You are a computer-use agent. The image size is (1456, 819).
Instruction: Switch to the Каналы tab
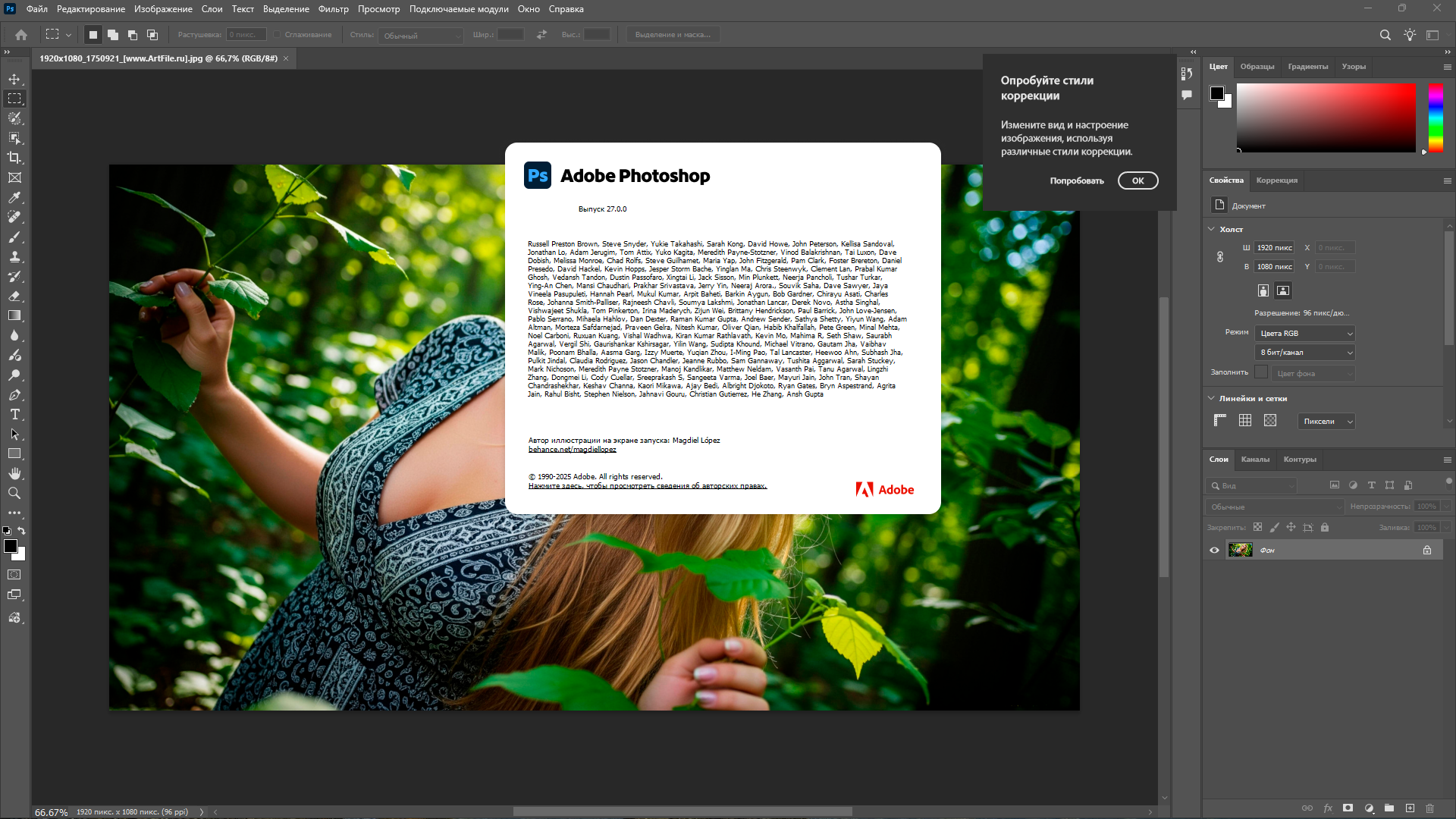tap(1255, 460)
